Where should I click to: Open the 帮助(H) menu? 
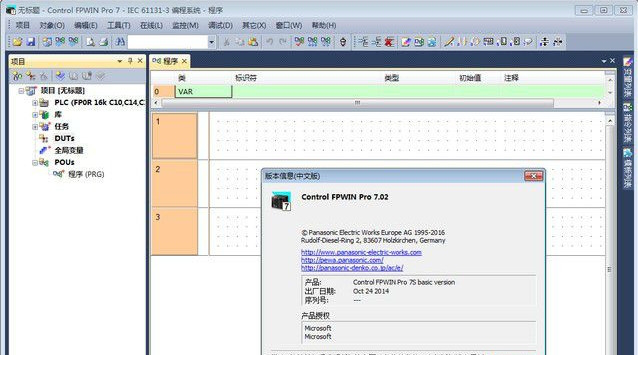[324, 25]
